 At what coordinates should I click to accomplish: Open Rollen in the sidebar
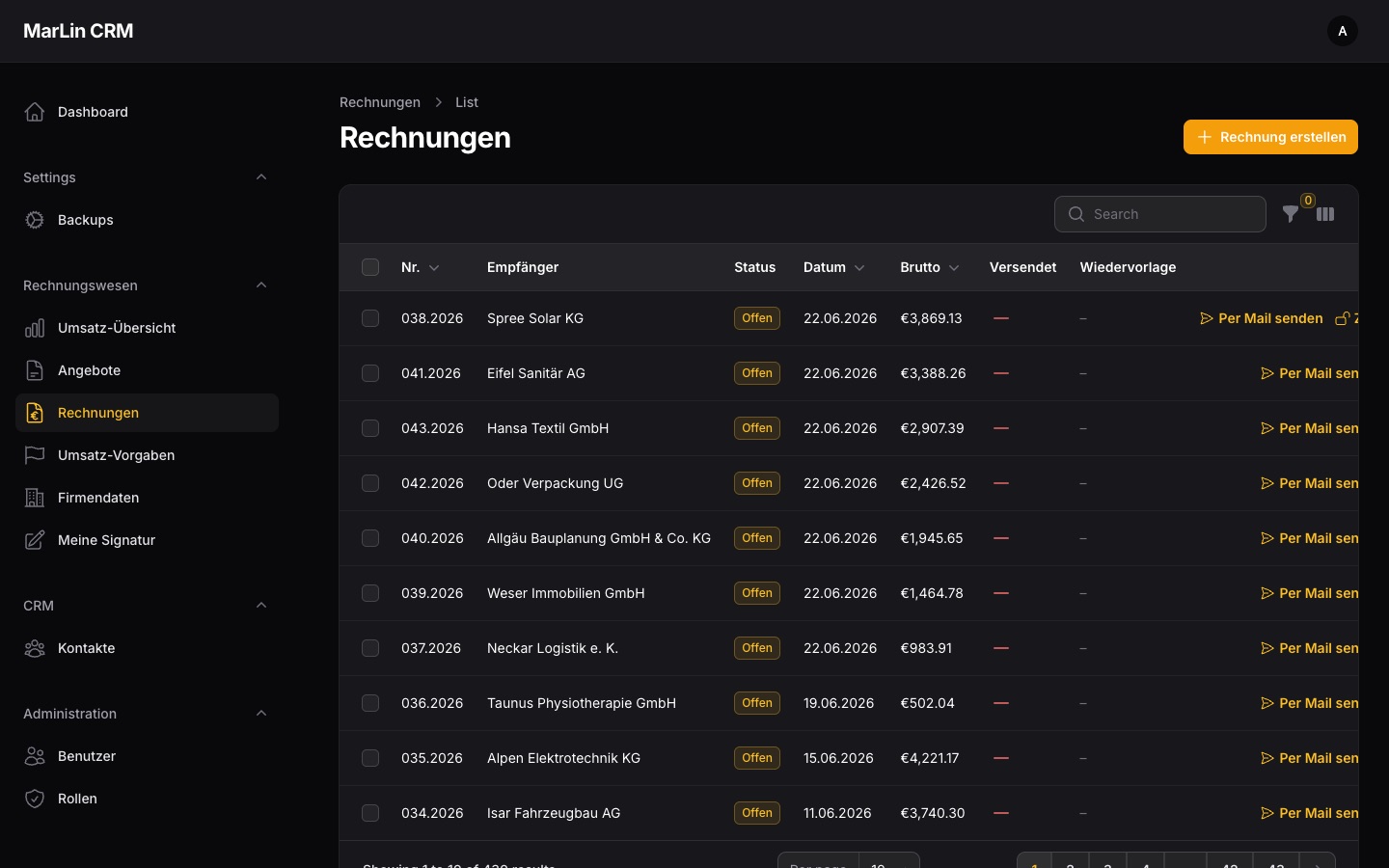click(x=147, y=799)
